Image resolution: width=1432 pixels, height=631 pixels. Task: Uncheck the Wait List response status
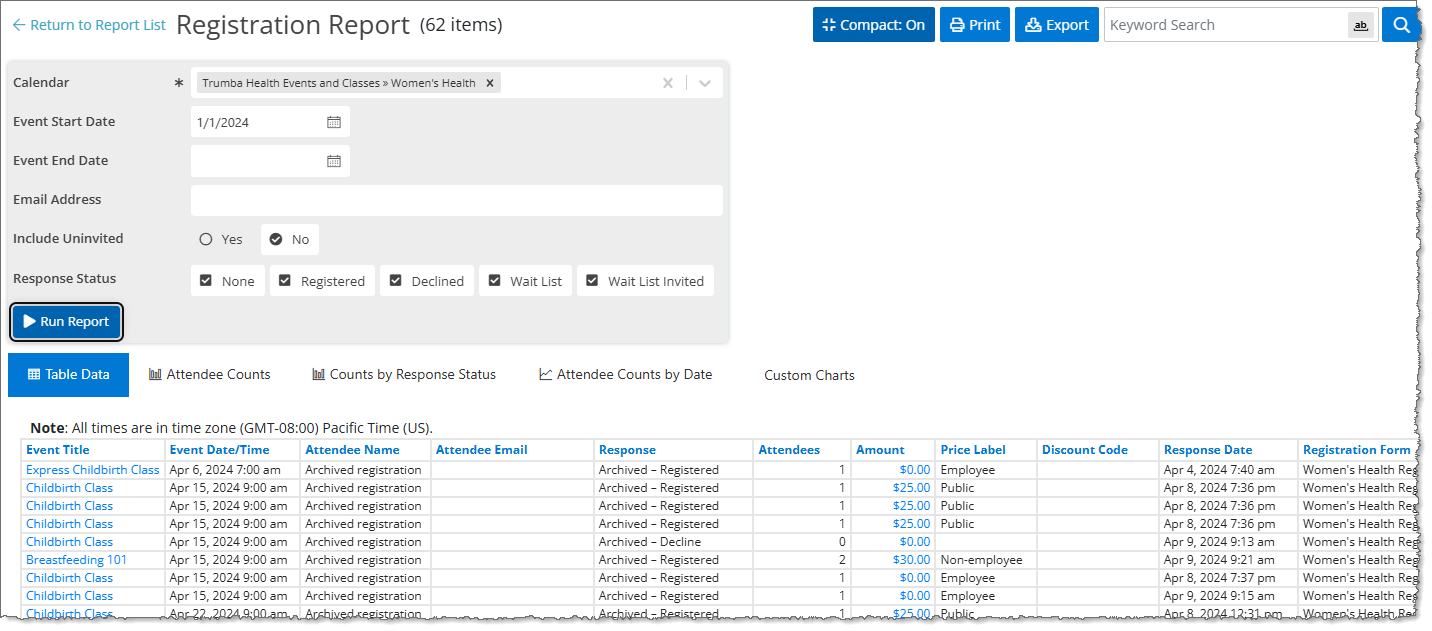(x=526, y=281)
